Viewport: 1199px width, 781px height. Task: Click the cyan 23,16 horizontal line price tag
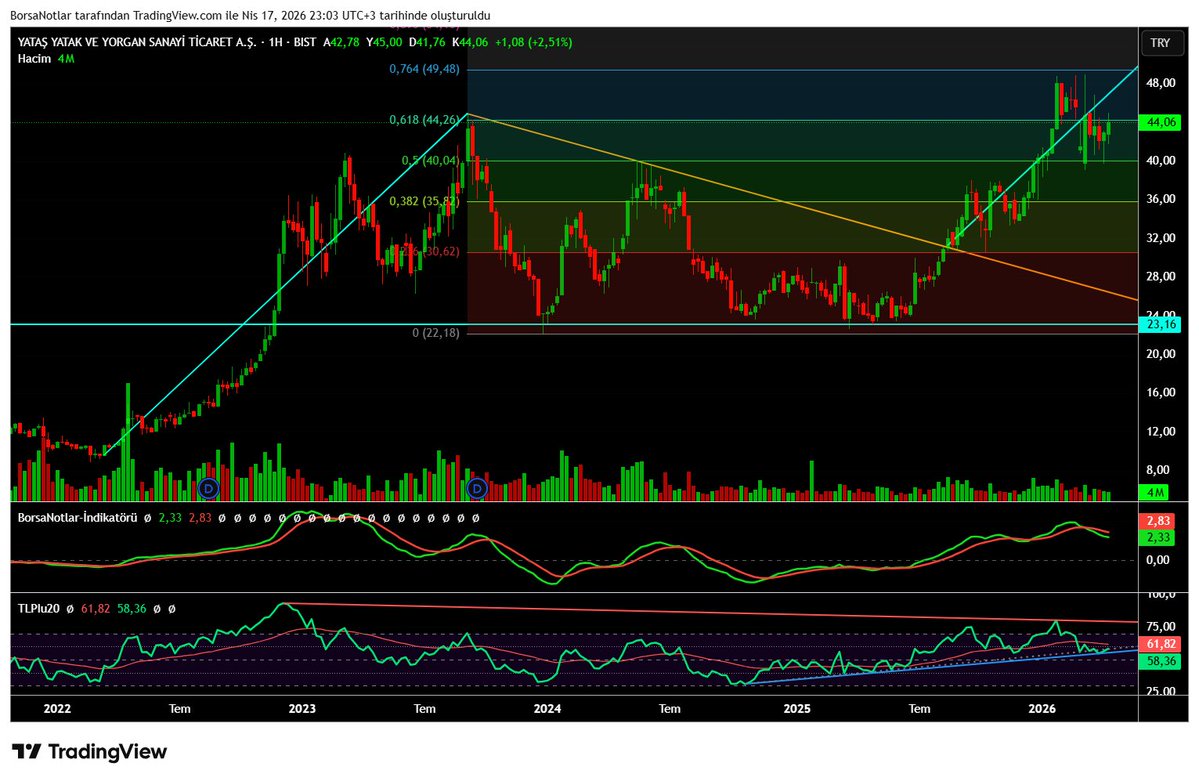point(1161,324)
